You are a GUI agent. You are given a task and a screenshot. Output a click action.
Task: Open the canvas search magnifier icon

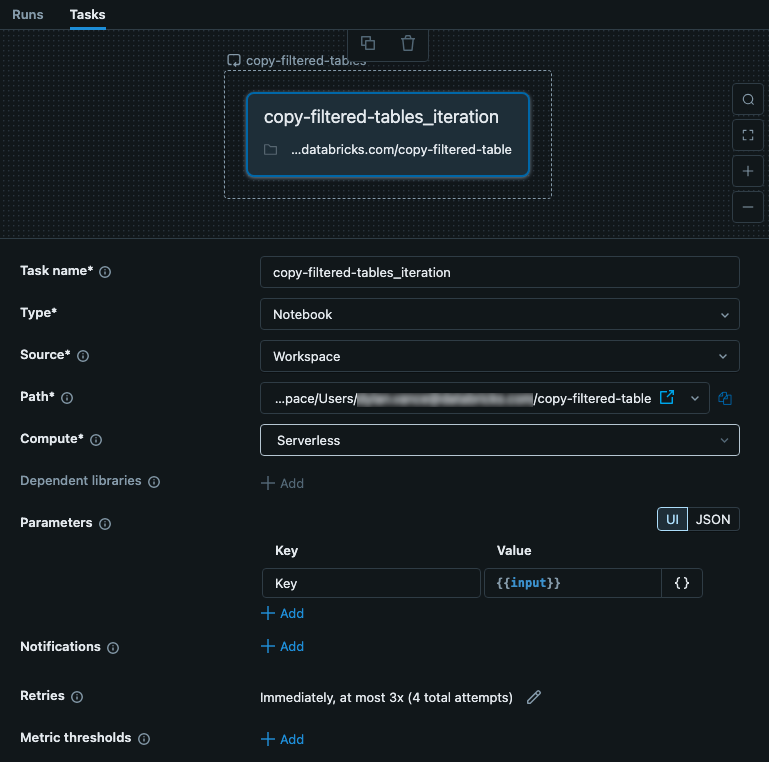[747, 100]
